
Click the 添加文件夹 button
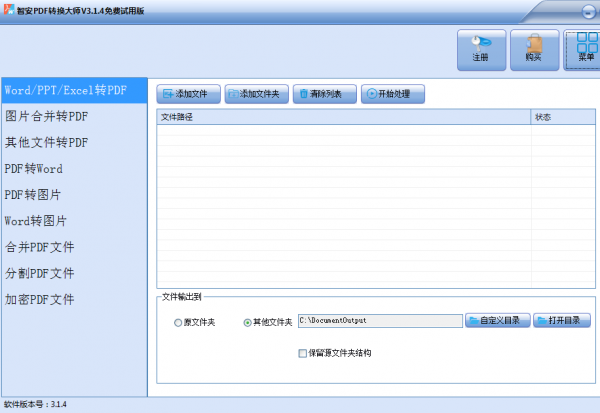256,94
